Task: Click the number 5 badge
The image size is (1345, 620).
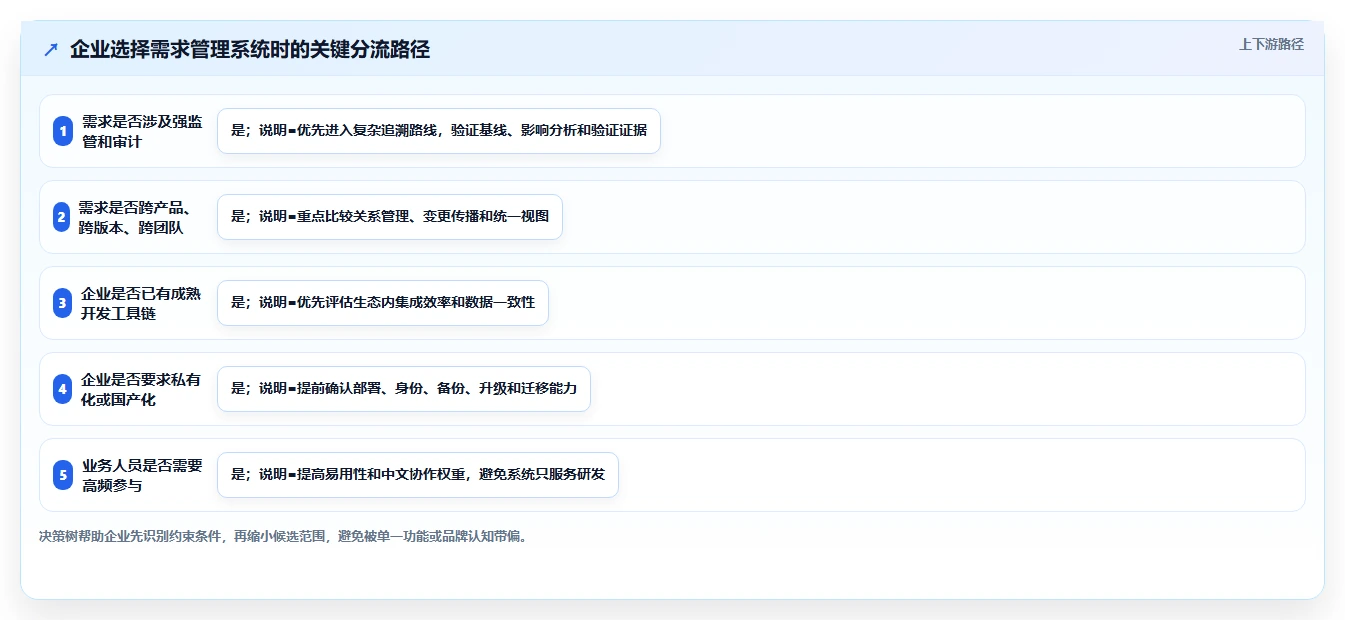Action: coord(63,475)
